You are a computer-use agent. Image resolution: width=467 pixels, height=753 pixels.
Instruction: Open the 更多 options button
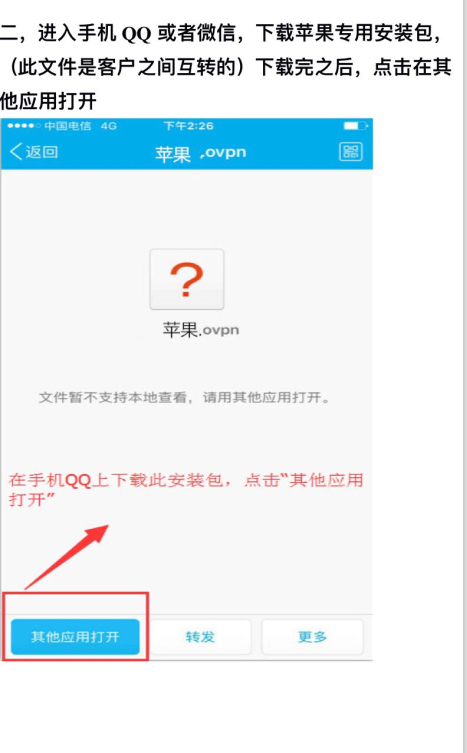312,637
